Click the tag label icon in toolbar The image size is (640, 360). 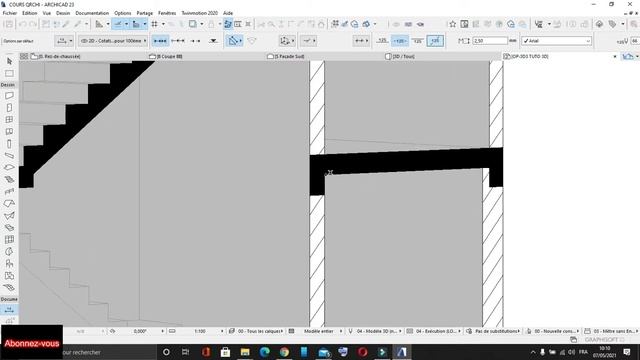point(612,24)
